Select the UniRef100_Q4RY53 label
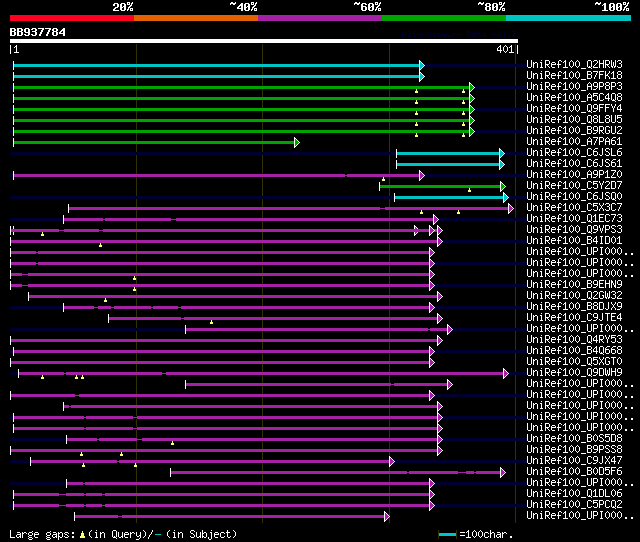The image size is (640, 542). click(x=574, y=340)
